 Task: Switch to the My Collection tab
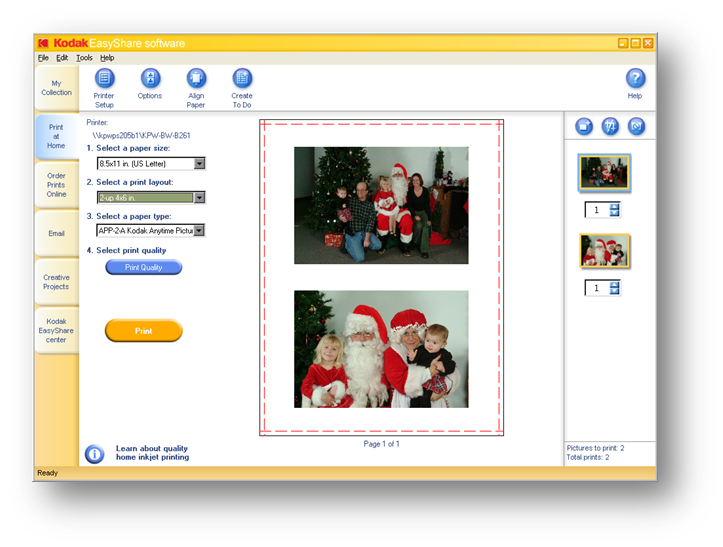[x=56, y=88]
